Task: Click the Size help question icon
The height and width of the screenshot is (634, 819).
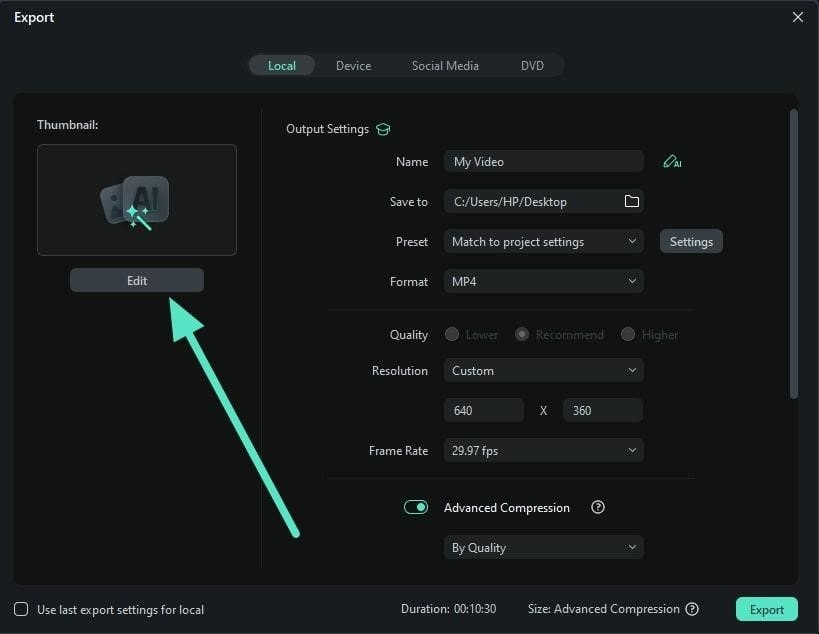Action: (x=692, y=609)
